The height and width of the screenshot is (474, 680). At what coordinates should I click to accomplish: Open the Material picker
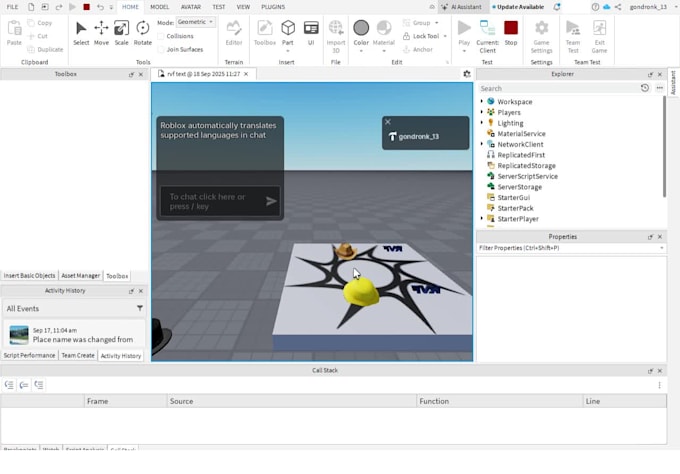point(384,33)
